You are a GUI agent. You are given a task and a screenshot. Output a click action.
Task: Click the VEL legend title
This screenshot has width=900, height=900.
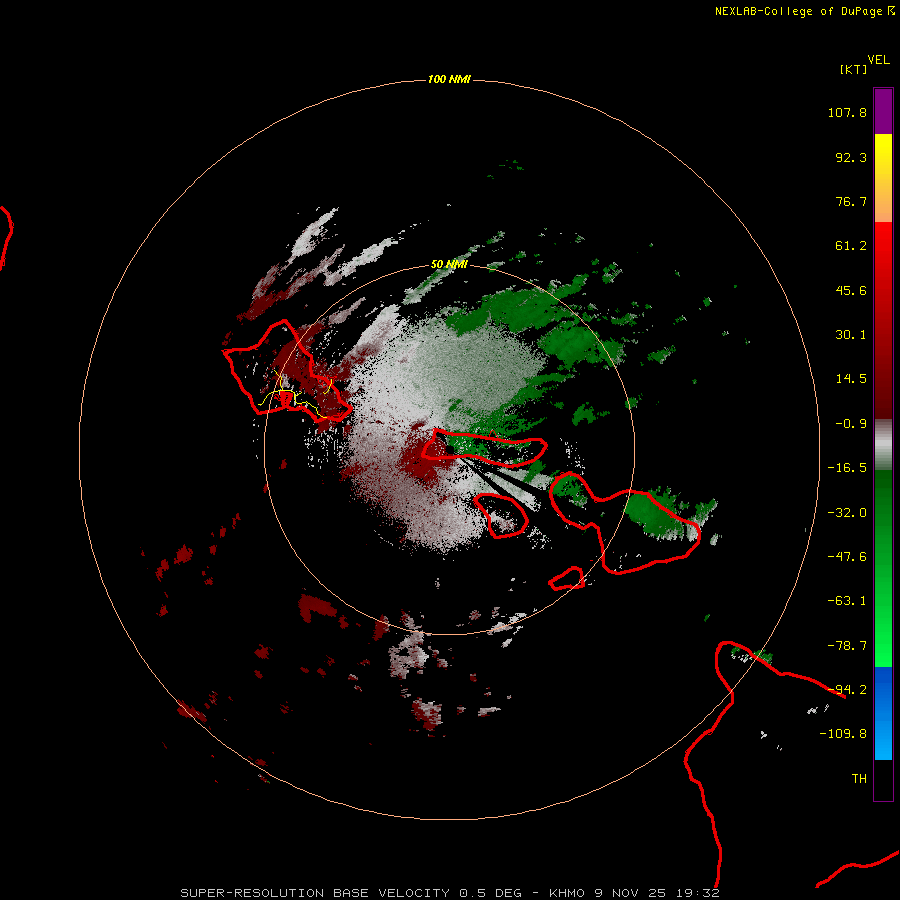click(879, 60)
